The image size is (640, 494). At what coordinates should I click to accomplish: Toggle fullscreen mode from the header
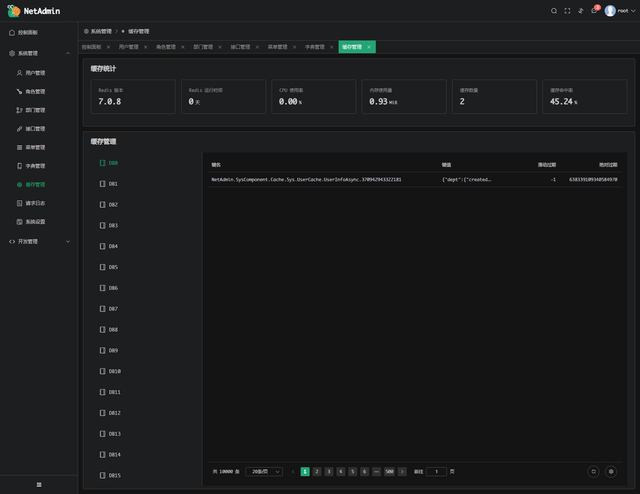[568, 10]
